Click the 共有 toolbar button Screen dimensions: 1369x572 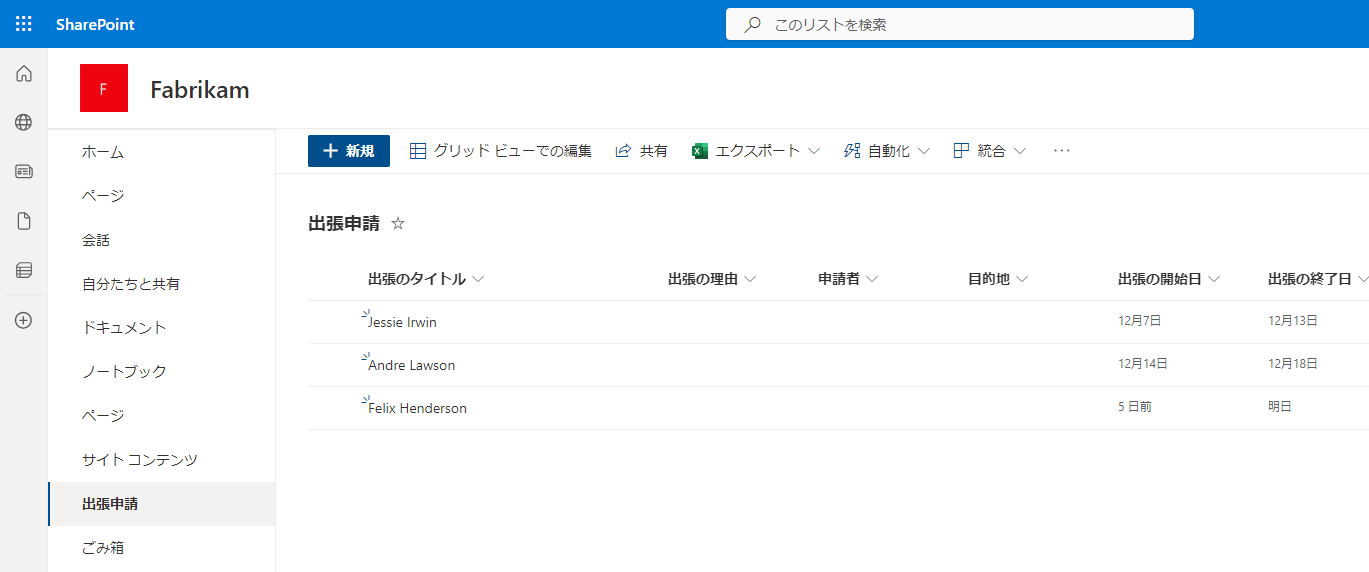[641, 151]
